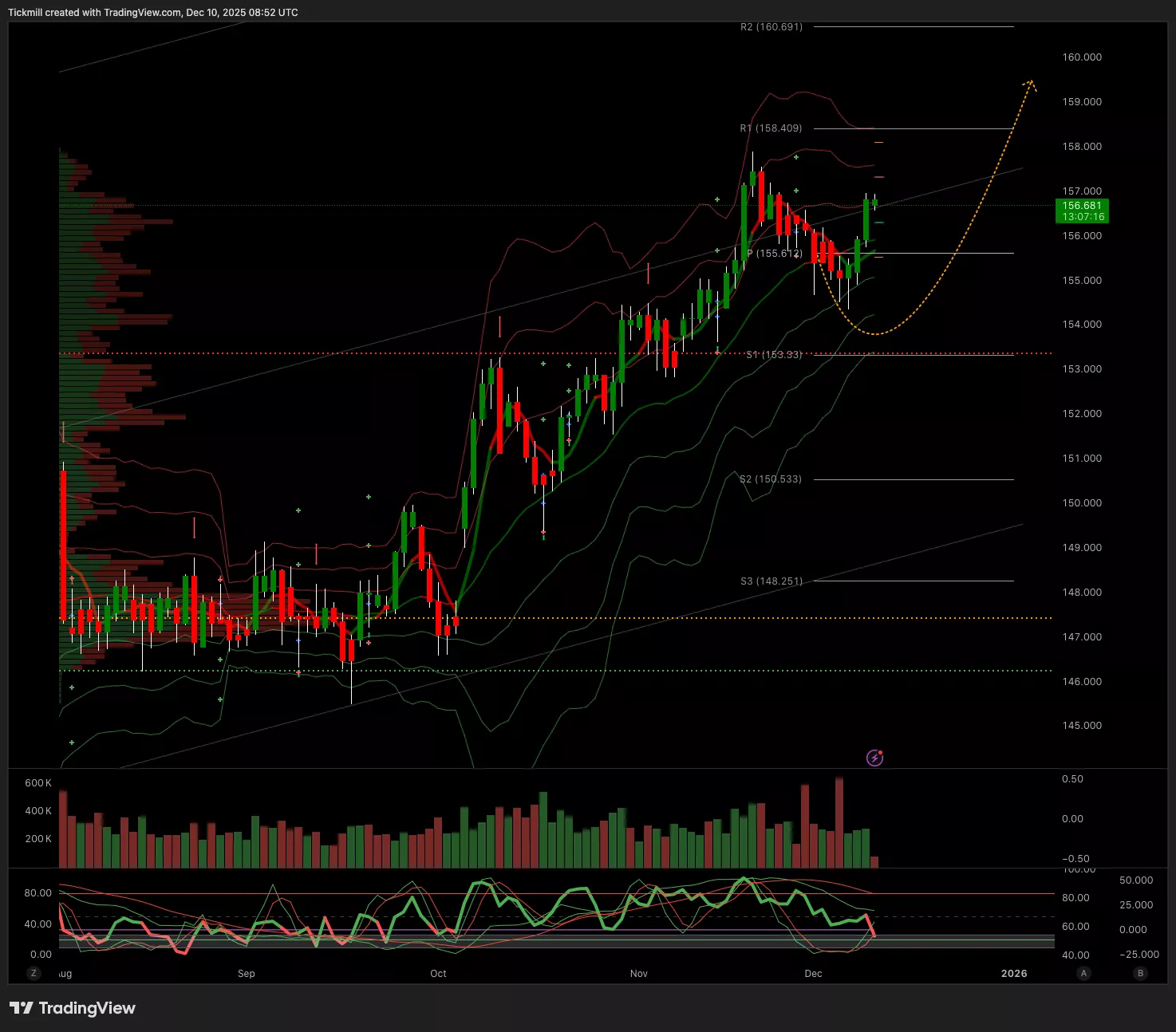Click the TradingView wordmark text link

coord(87,1008)
